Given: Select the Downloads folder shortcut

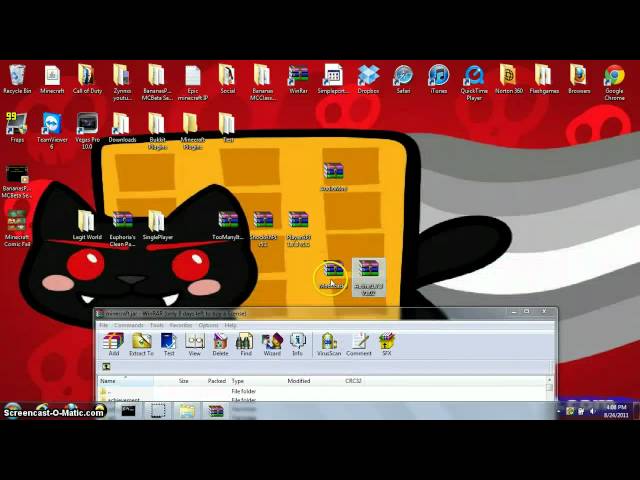Looking at the screenshot, I should click(122, 128).
